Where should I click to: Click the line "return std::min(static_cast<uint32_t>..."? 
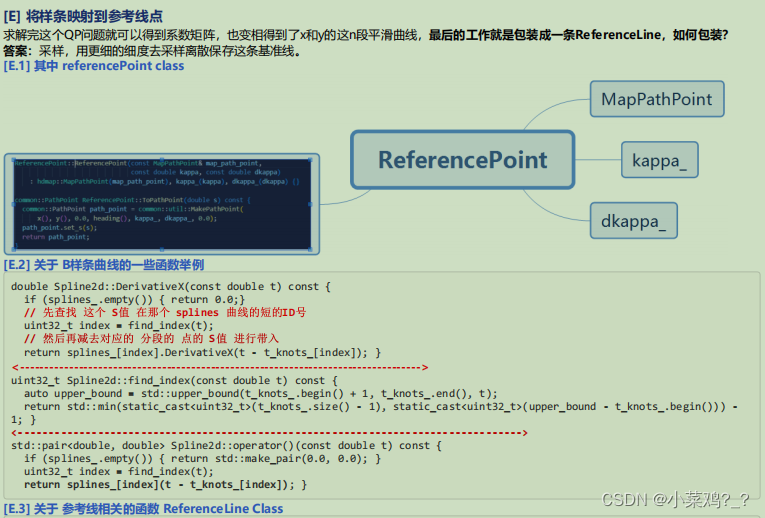(375, 413)
